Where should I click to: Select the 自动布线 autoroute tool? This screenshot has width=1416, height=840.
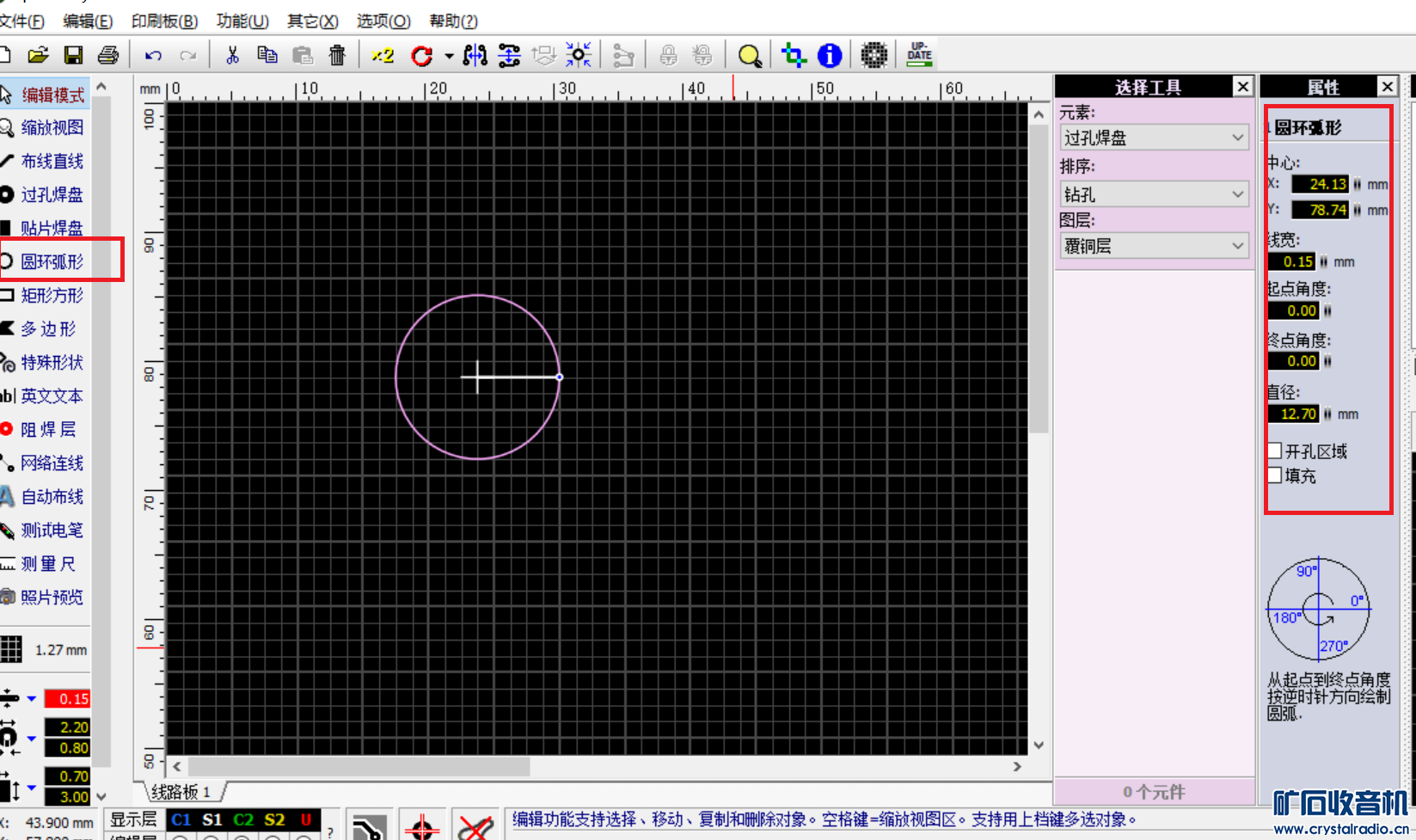click(x=45, y=497)
